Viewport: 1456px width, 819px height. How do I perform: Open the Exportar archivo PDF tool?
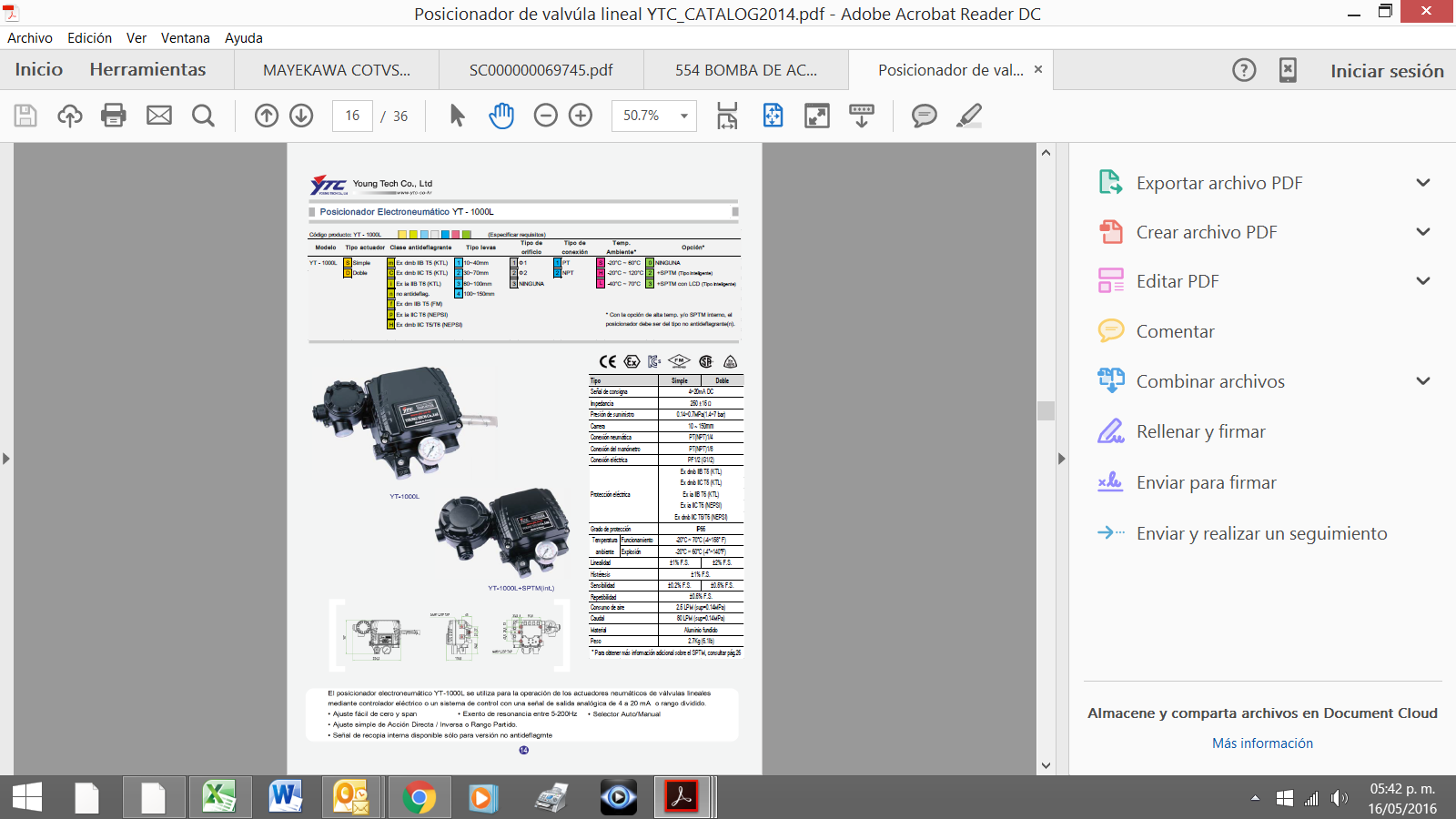tap(1219, 183)
